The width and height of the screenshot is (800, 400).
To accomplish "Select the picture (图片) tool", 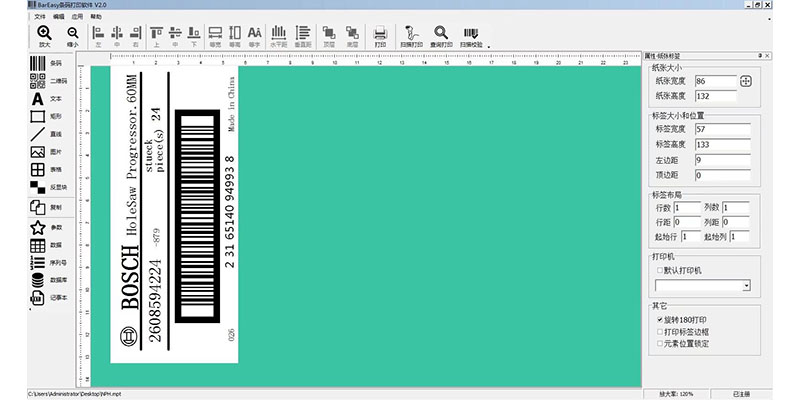I will click(38, 152).
